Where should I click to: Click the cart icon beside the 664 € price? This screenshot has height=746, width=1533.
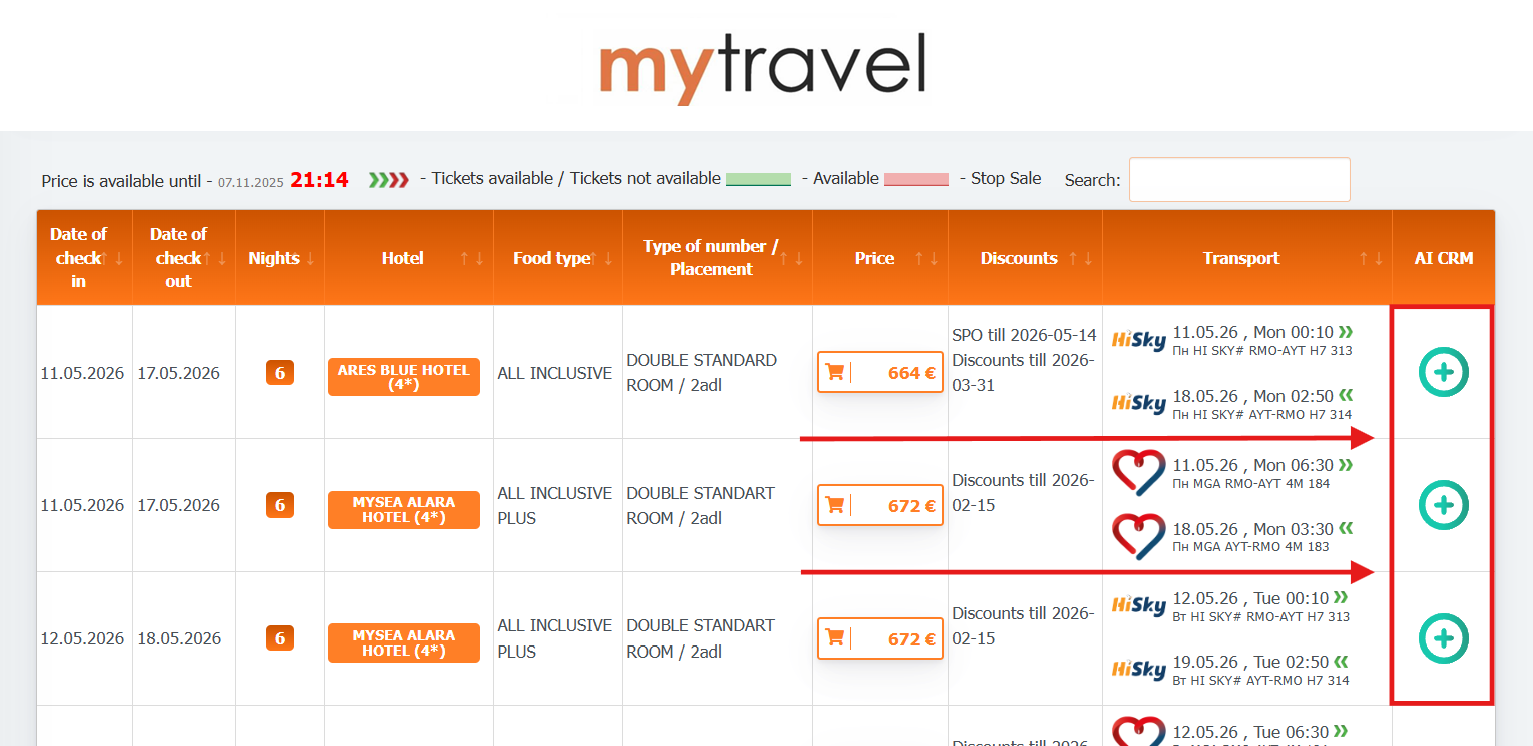click(x=834, y=373)
